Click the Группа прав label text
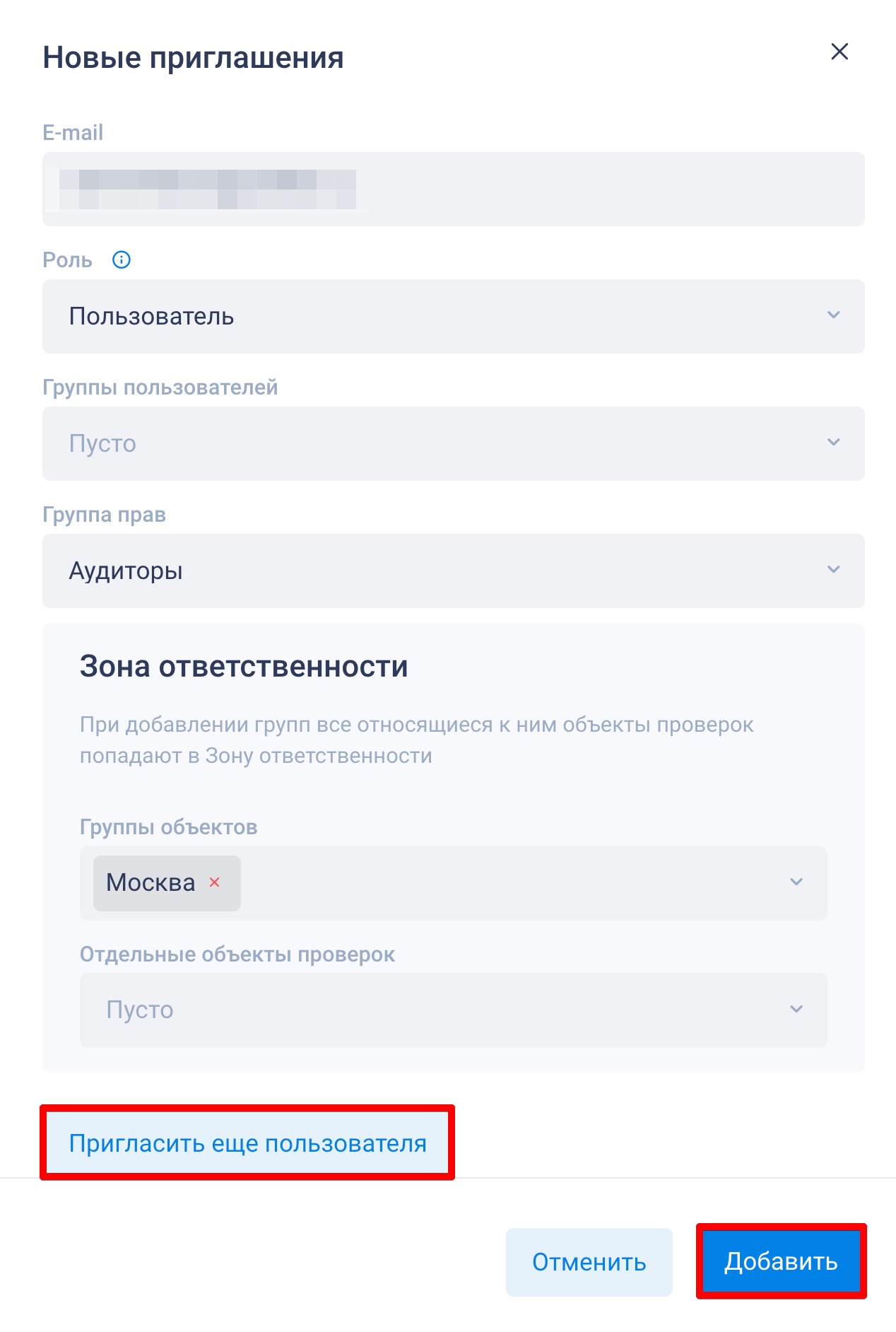 (x=104, y=515)
